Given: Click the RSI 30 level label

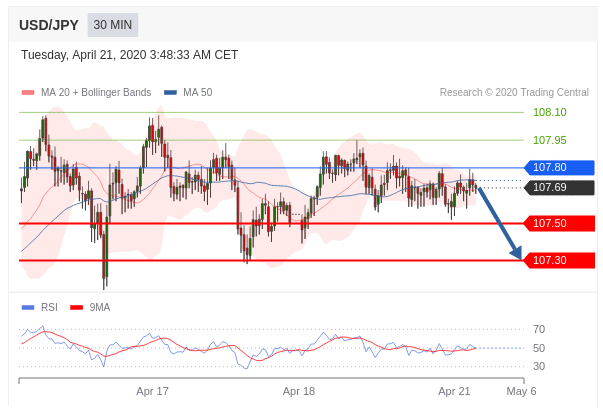Looking at the screenshot, I should pos(539,367).
